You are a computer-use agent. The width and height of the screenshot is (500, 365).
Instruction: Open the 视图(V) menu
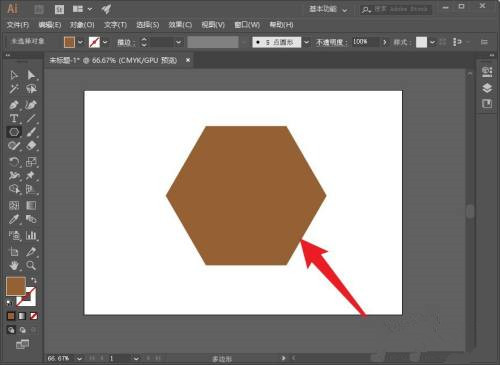pyautogui.click(x=213, y=25)
